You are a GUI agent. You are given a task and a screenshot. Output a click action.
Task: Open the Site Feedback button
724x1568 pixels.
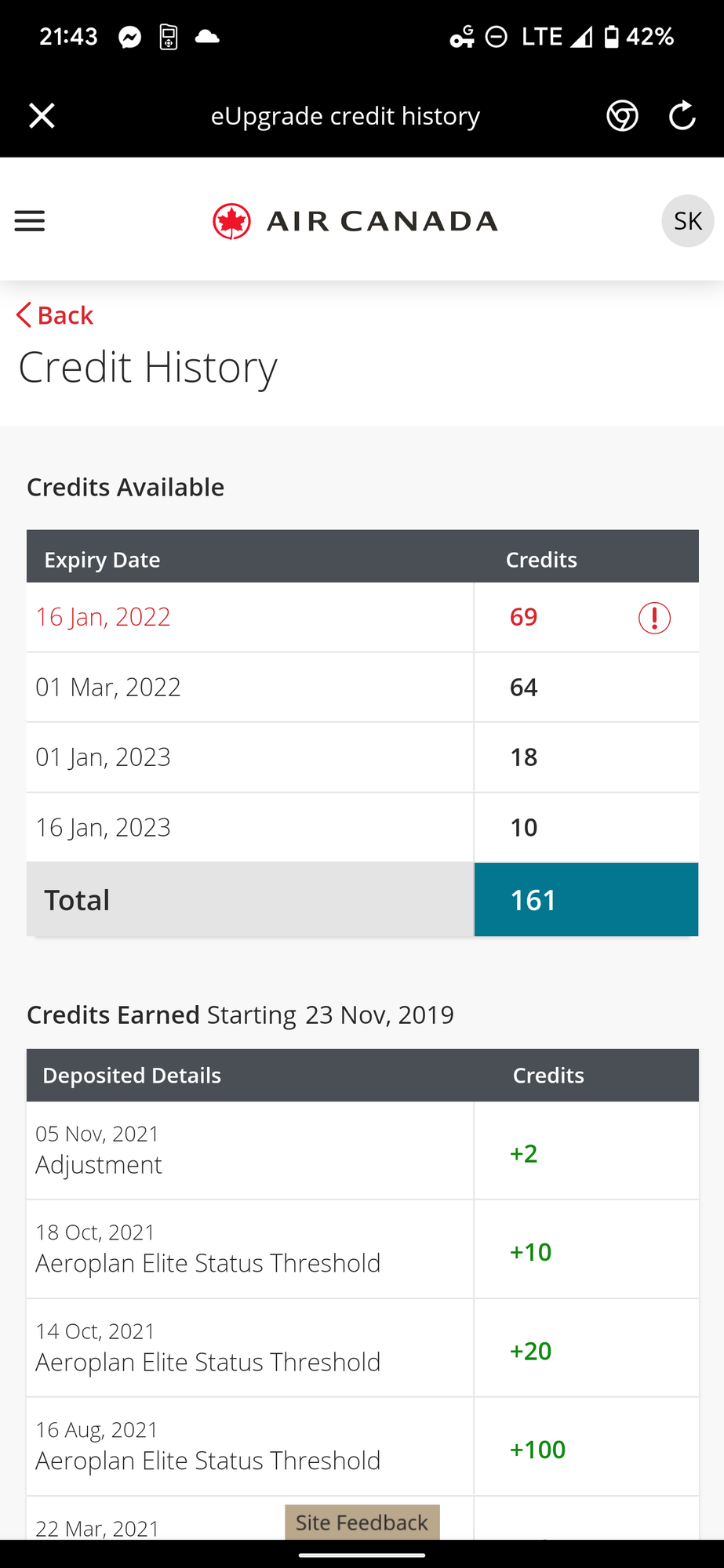362,1522
